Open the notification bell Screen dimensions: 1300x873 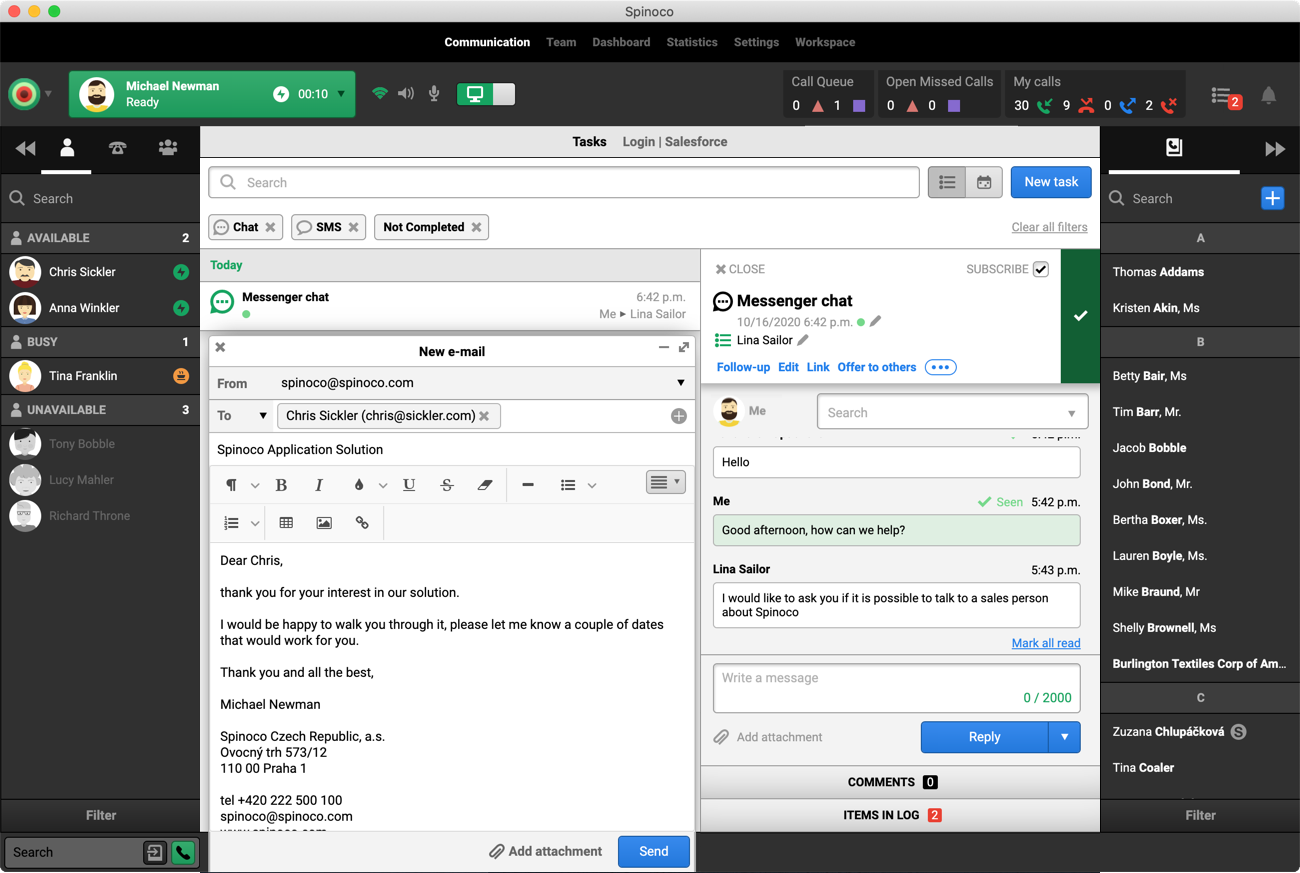click(x=1268, y=95)
